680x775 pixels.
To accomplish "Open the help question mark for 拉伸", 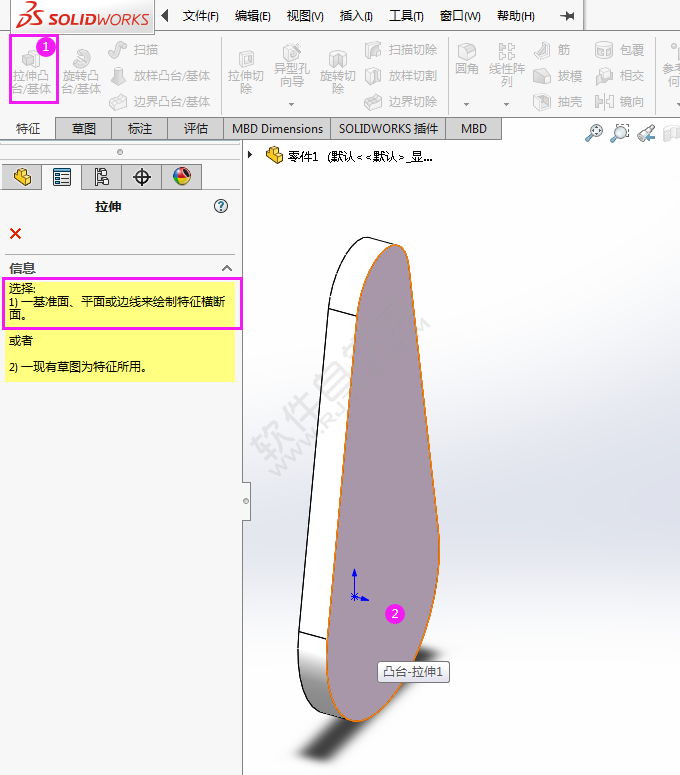I will (221, 206).
